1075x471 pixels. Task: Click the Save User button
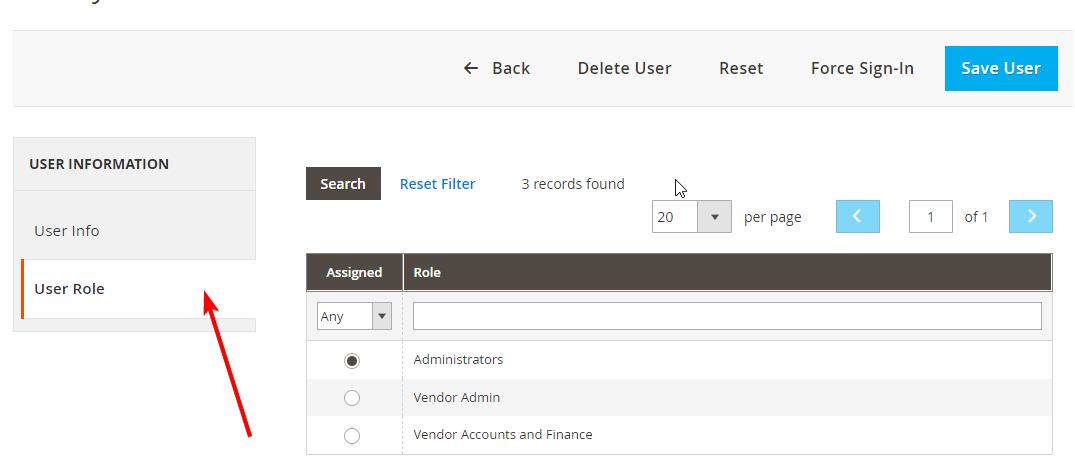pos(1001,68)
